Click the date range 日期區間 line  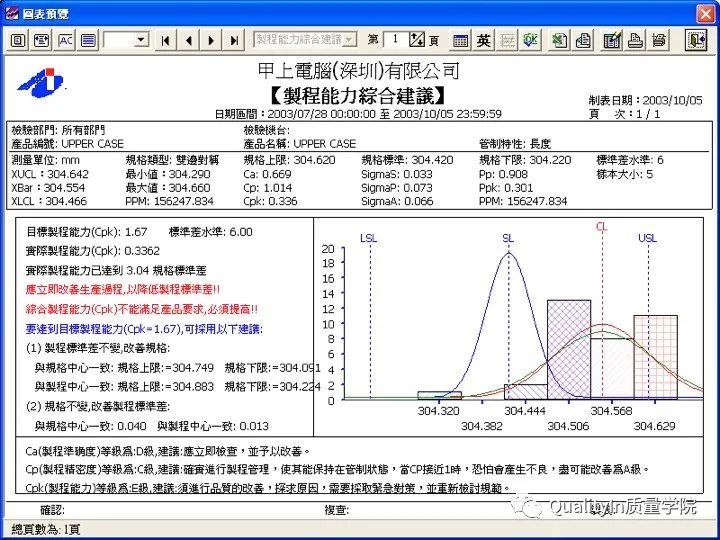click(358, 113)
